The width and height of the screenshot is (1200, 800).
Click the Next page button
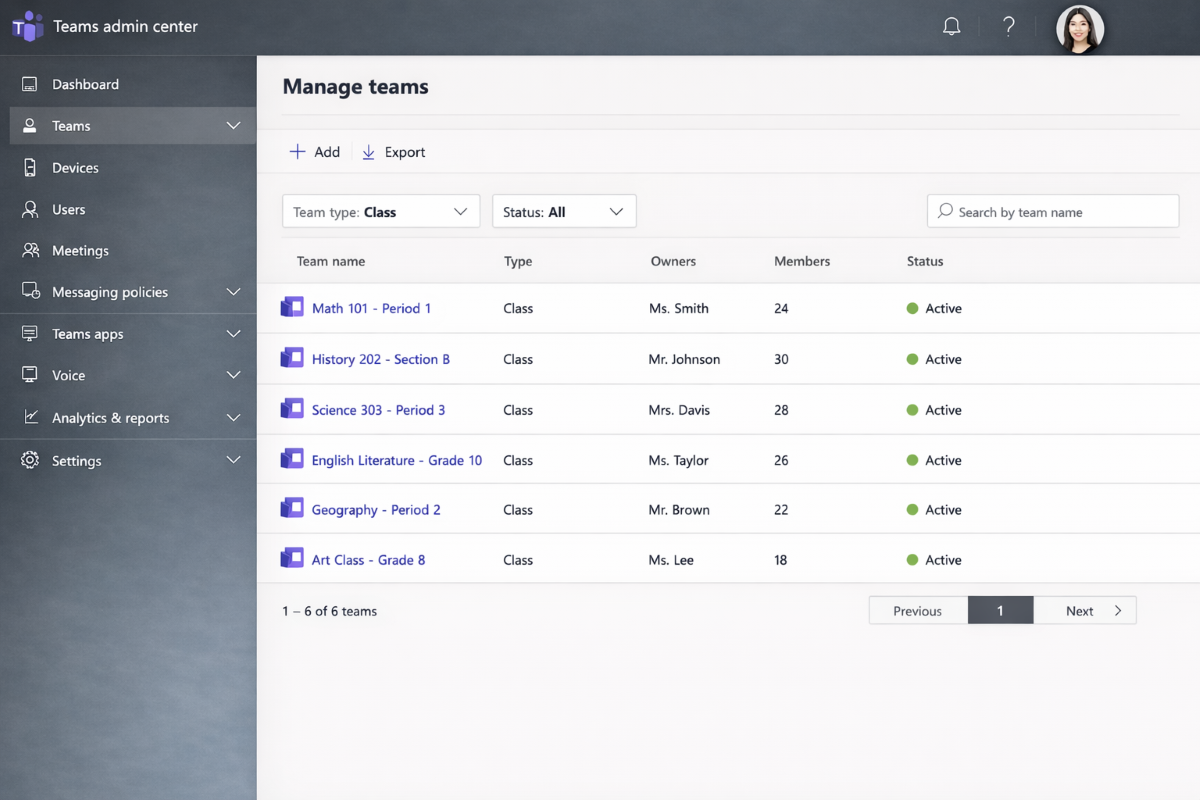click(x=1085, y=610)
